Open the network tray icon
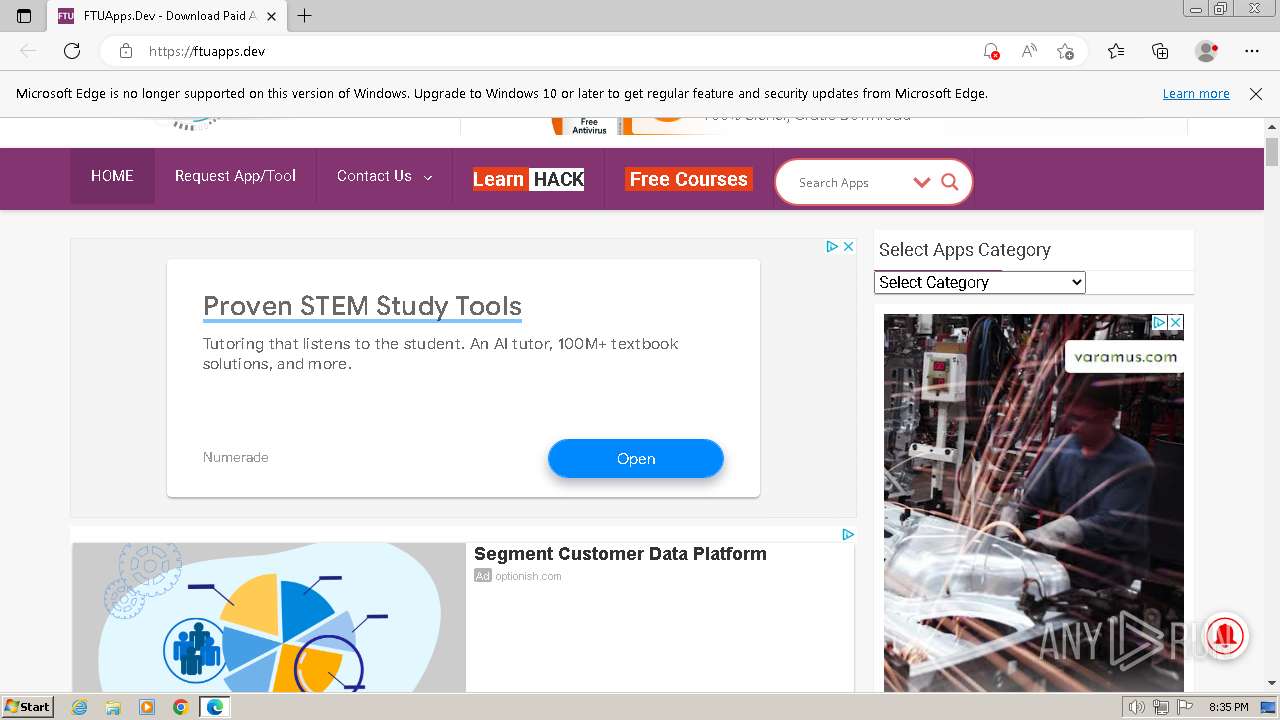1280x720 pixels. pyautogui.click(x=1161, y=707)
